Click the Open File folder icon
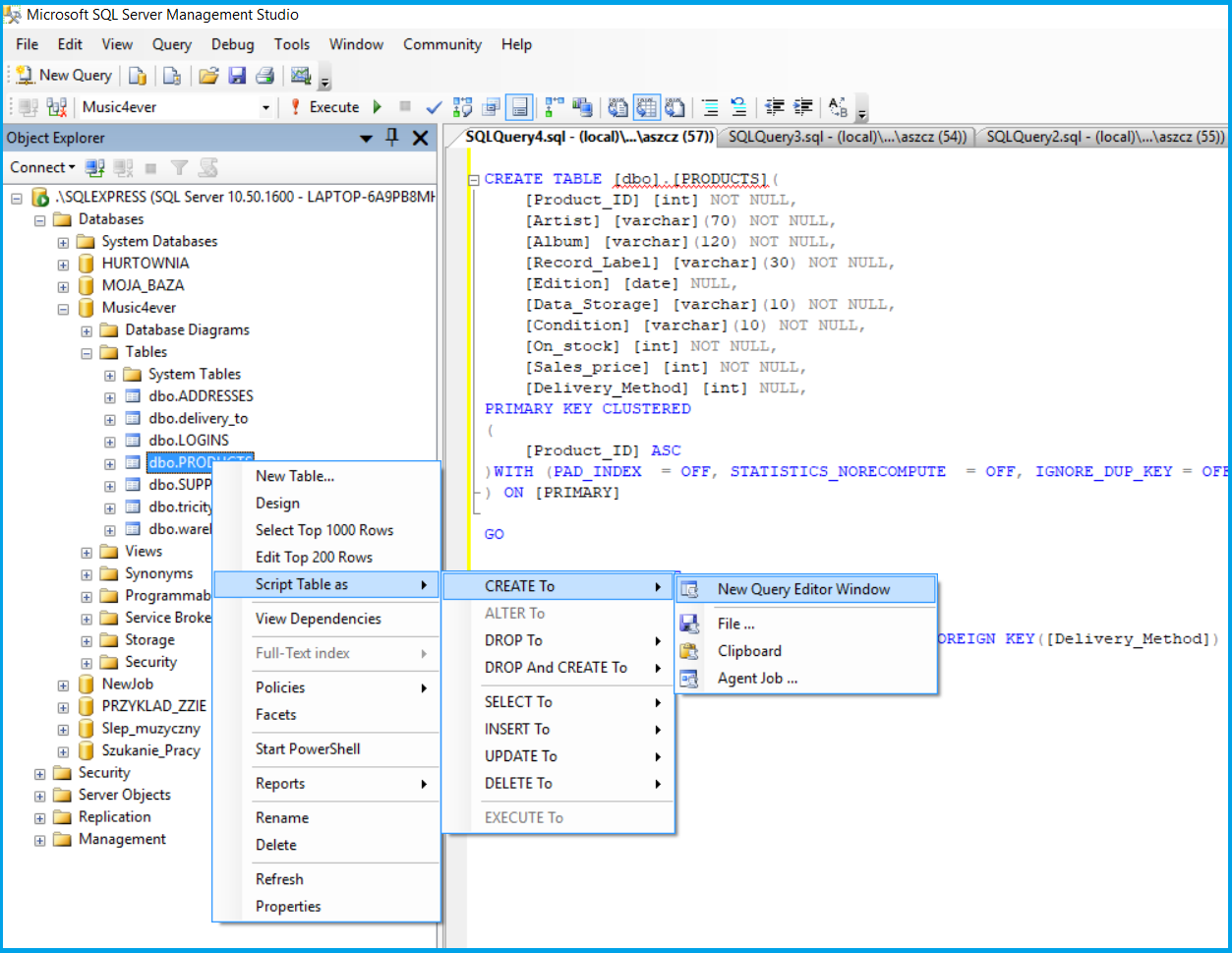This screenshot has height=953, width=1232. 207,76
